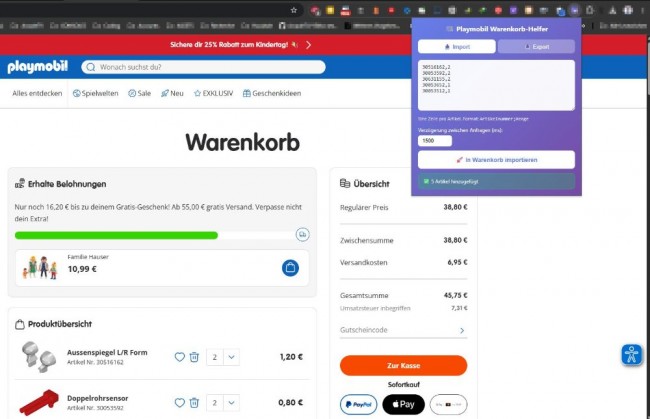Viewport: 650px width, 419px height.
Task: Click the green free-shipping progress bar
Action: pos(116,235)
